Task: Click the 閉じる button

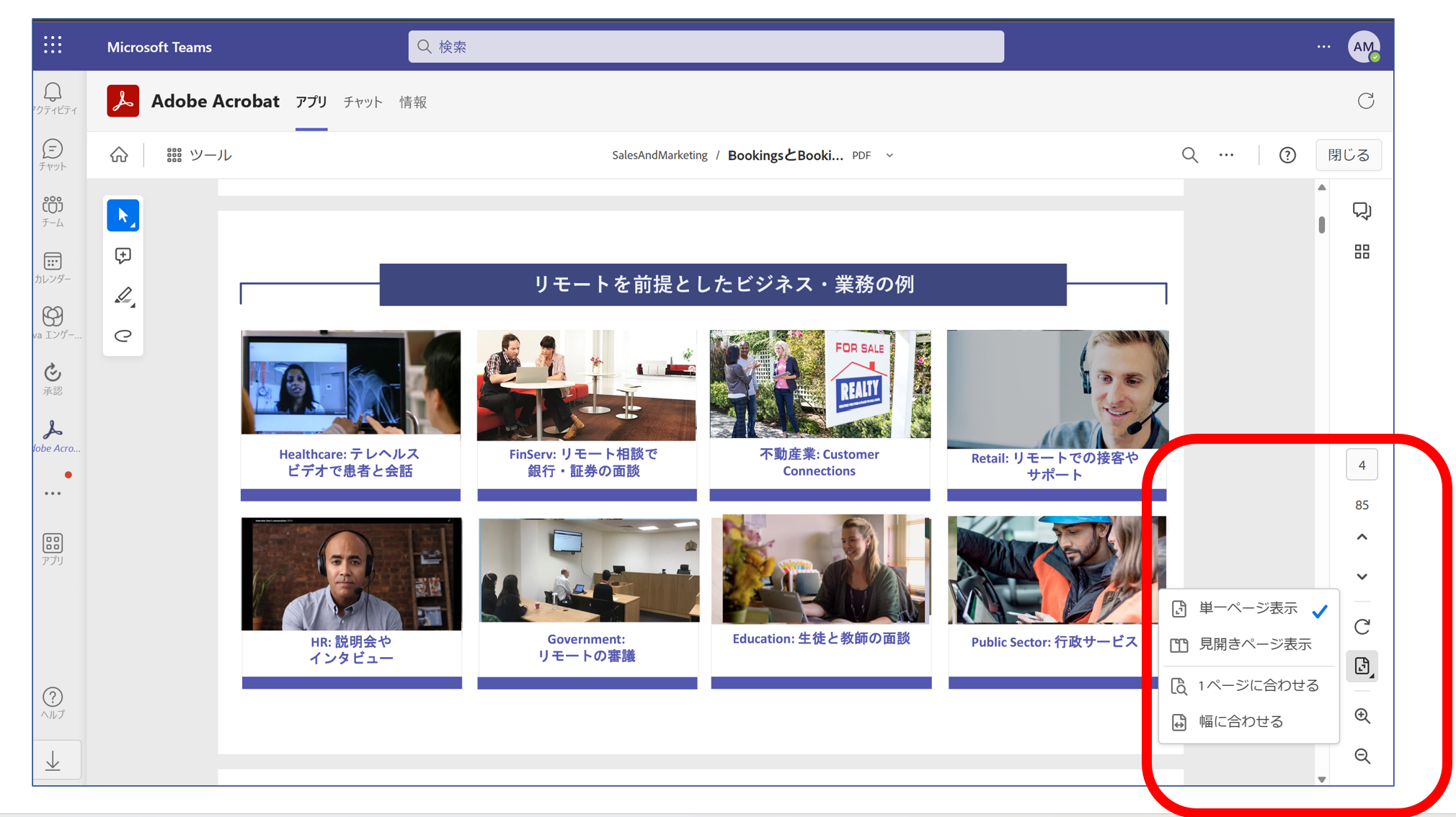Action: pos(1348,155)
